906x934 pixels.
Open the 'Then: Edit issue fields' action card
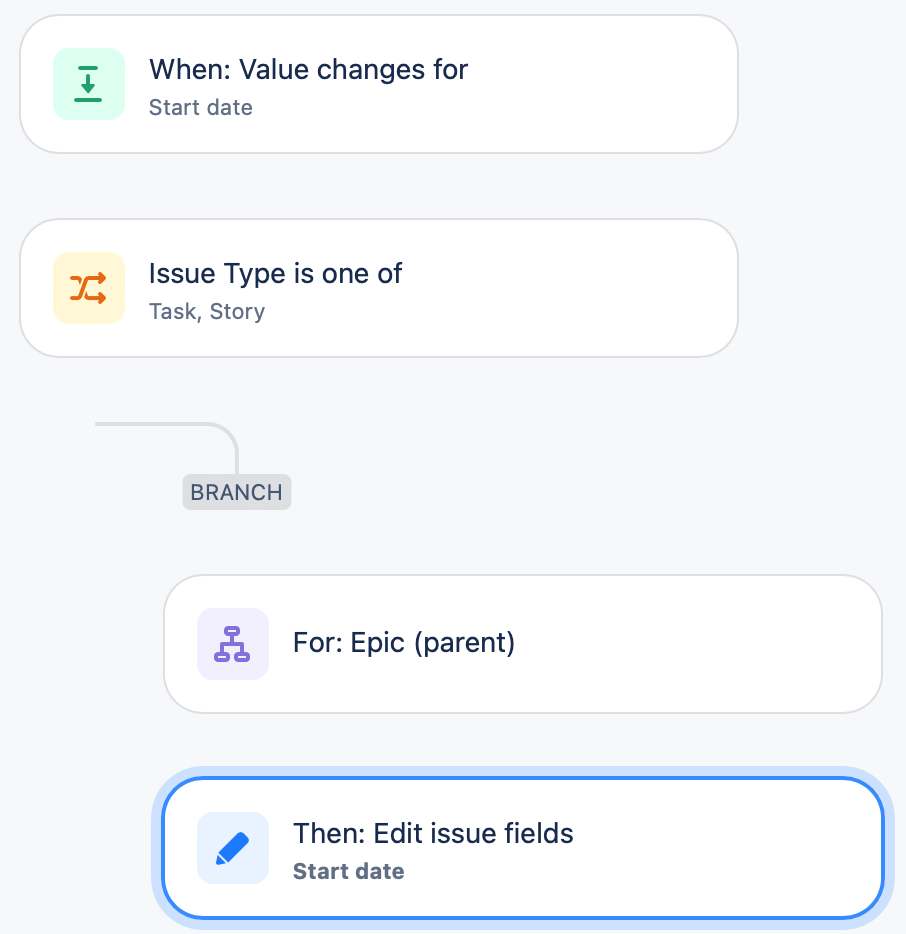coord(522,848)
